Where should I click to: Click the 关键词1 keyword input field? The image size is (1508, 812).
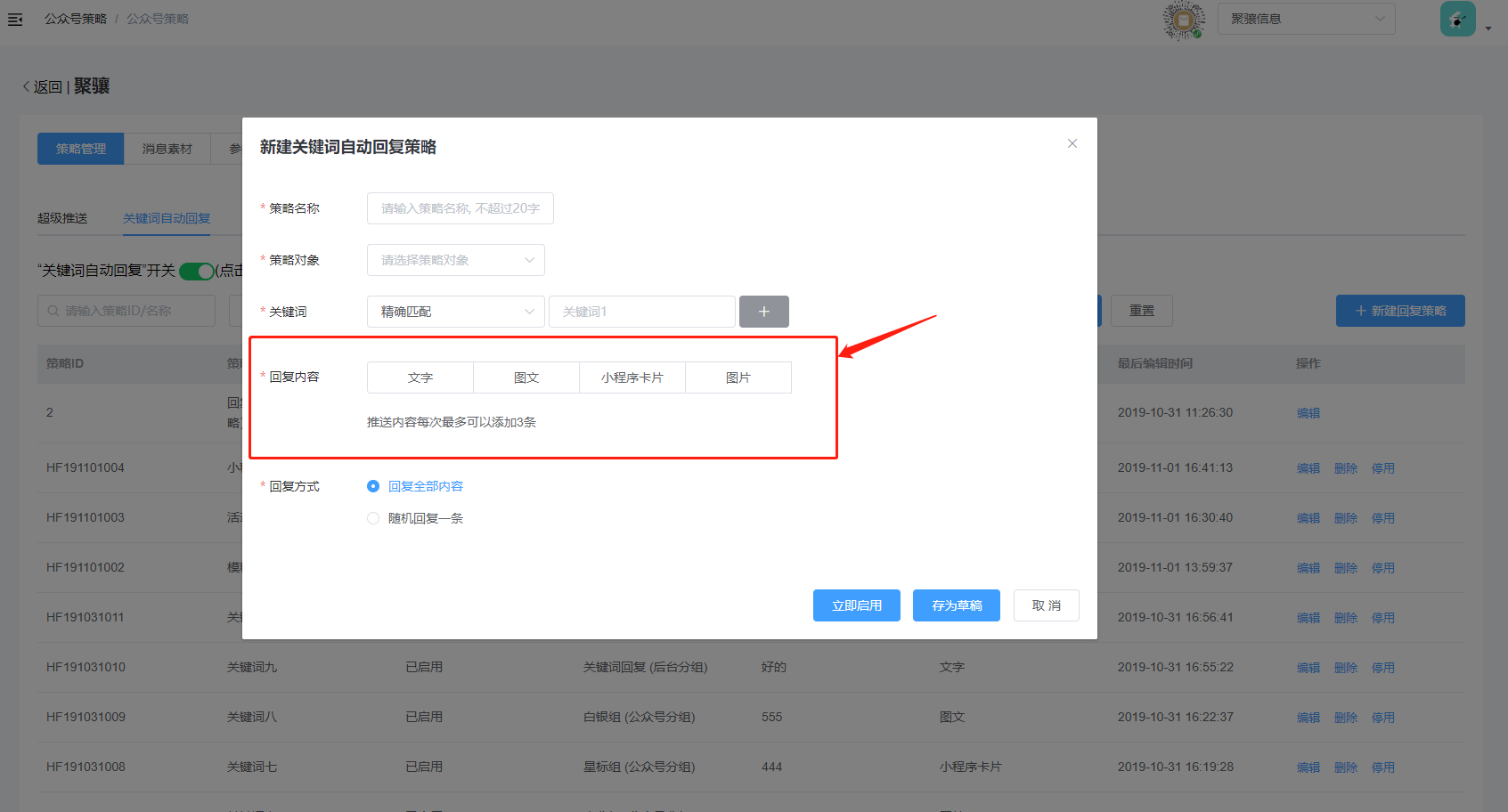tap(641, 312)
